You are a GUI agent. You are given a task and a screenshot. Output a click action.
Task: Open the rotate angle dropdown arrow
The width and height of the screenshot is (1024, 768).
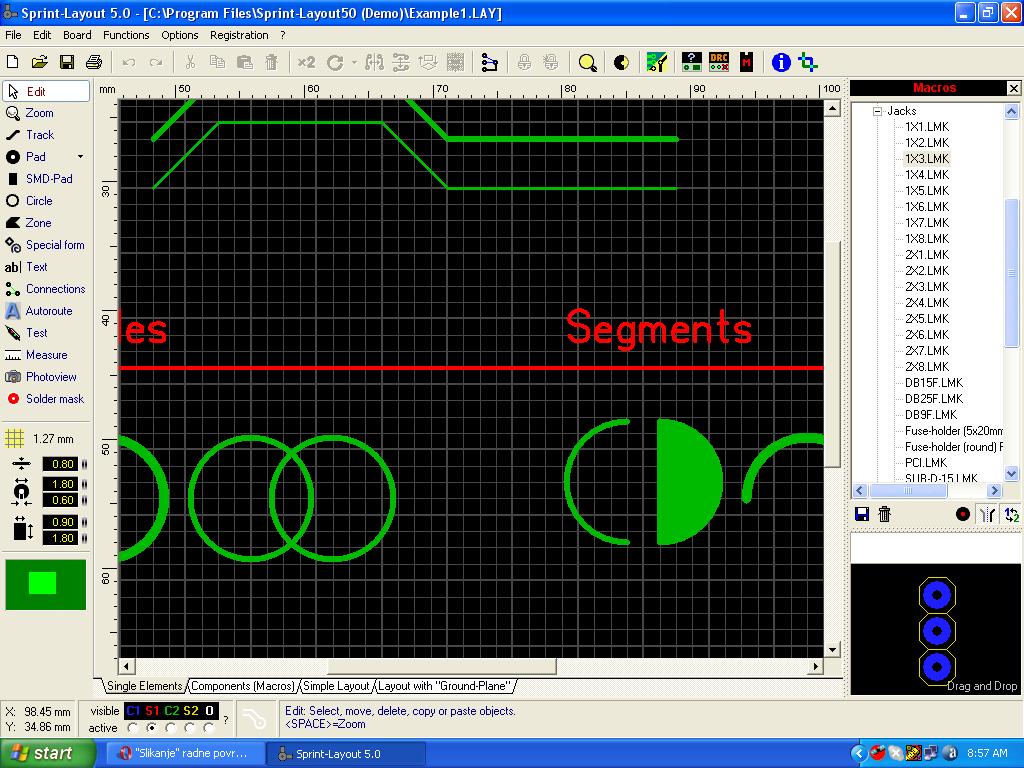pos(354,62)
